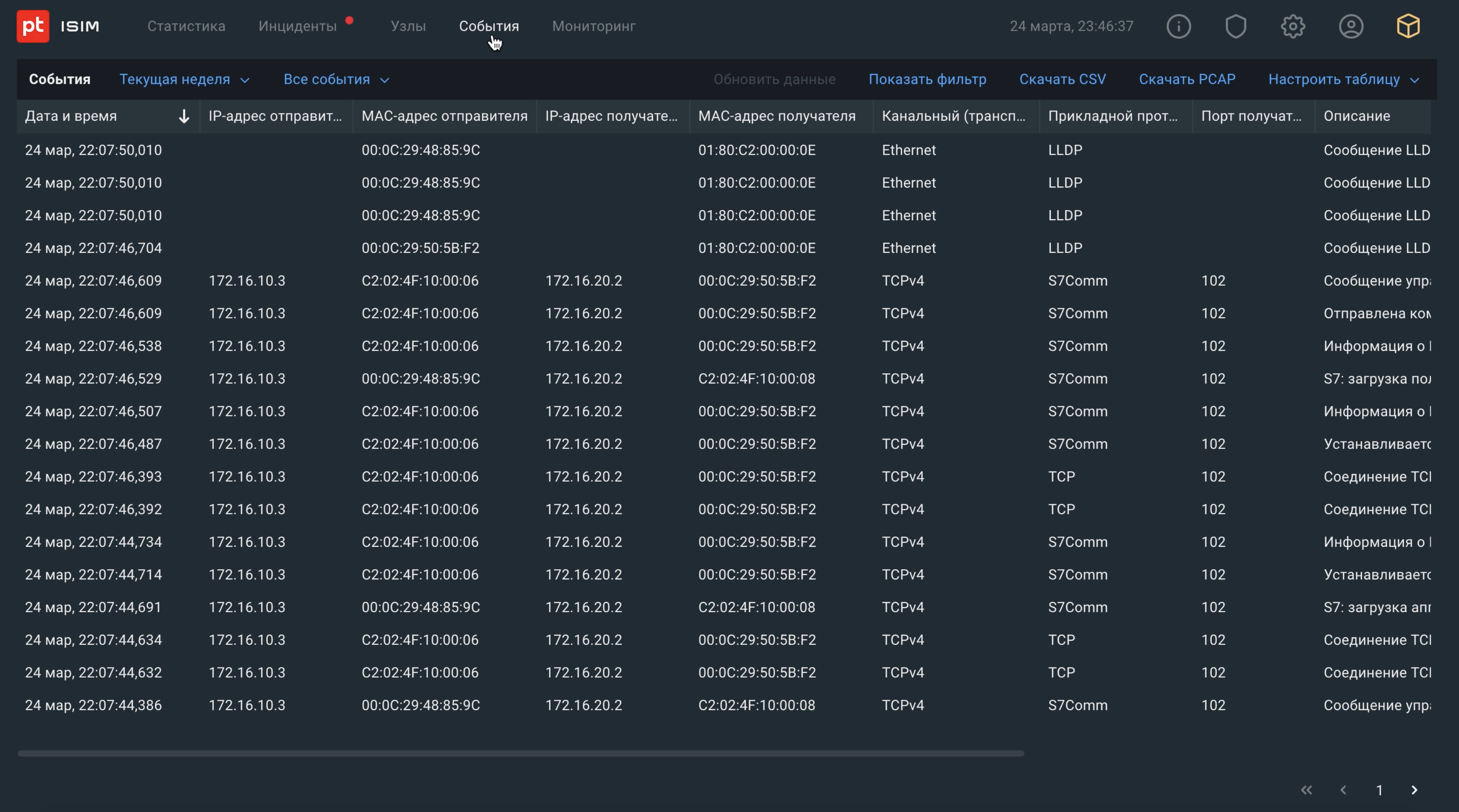Click the orange cube icon
The height and width of the screenshot is (812, 1459).
coord(1408,26)
